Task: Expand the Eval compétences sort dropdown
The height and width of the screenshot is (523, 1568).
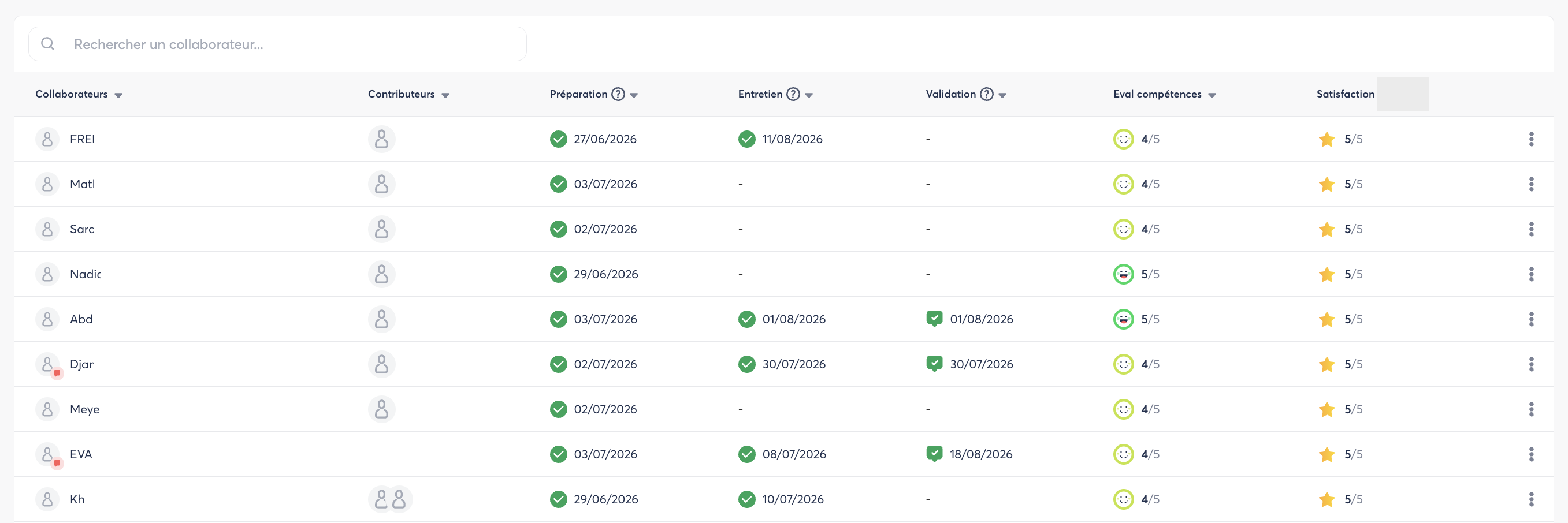Action: click(x=1212, y=95)
